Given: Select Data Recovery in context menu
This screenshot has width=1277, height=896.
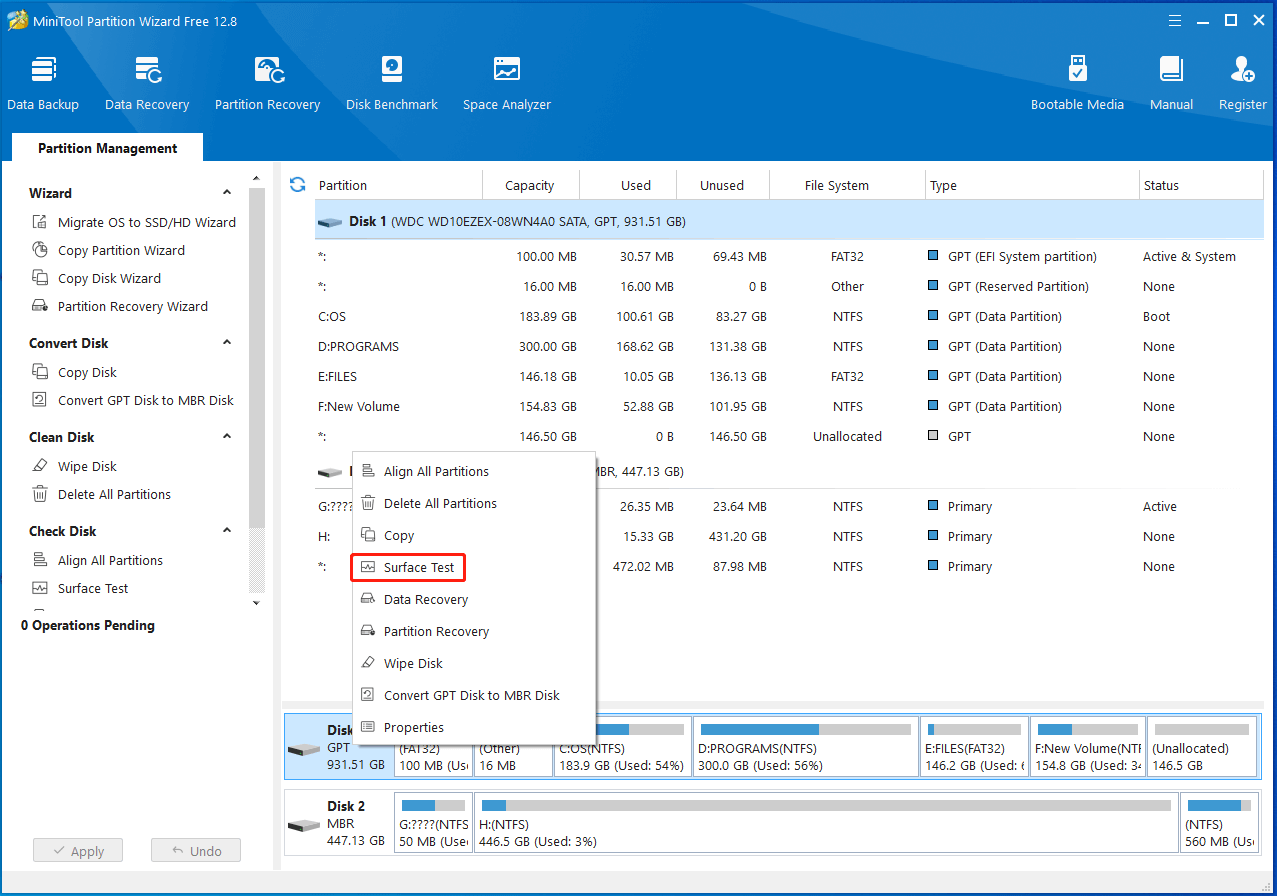Looking at the screenshot, I should tap(474, 599).
